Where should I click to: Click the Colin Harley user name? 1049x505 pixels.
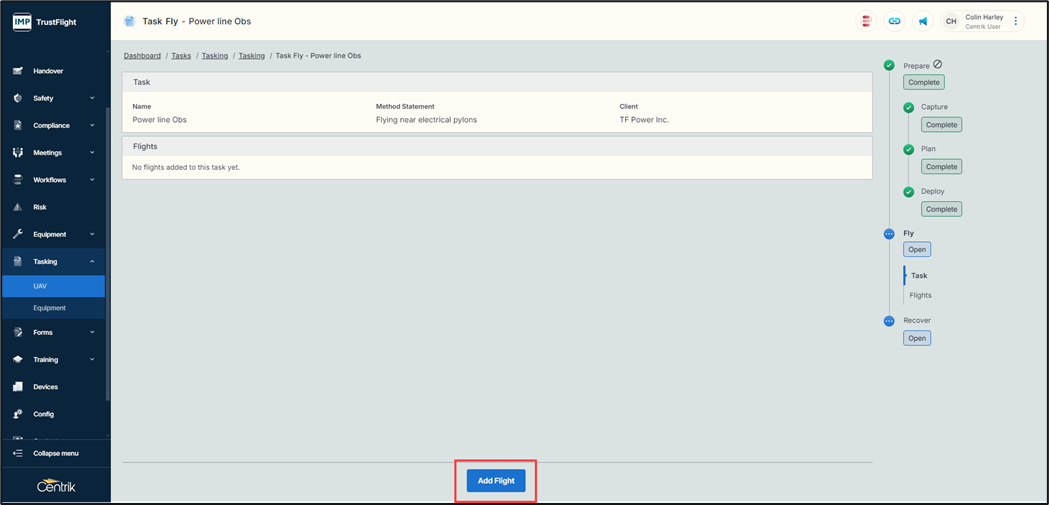(x=984, y=17)
